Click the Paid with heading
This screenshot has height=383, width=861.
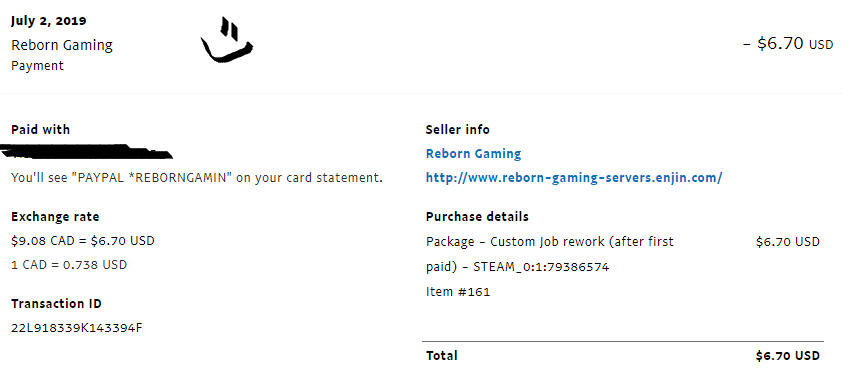(41, 130)
